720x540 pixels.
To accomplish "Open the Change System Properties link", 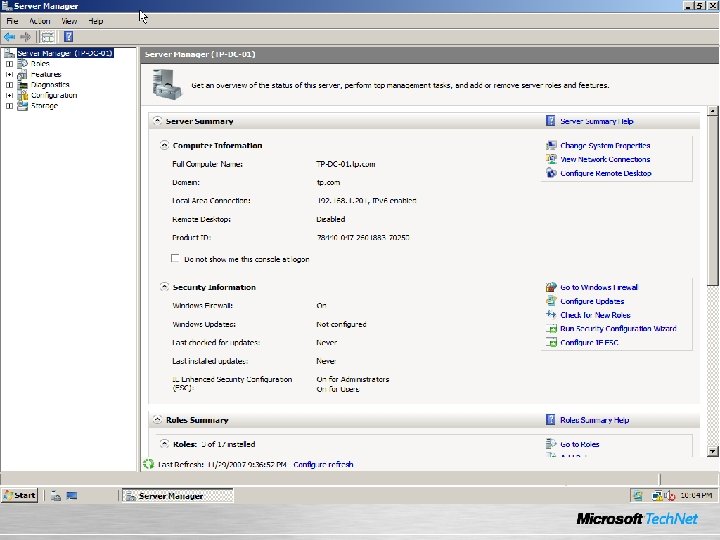I will point(605,146).
